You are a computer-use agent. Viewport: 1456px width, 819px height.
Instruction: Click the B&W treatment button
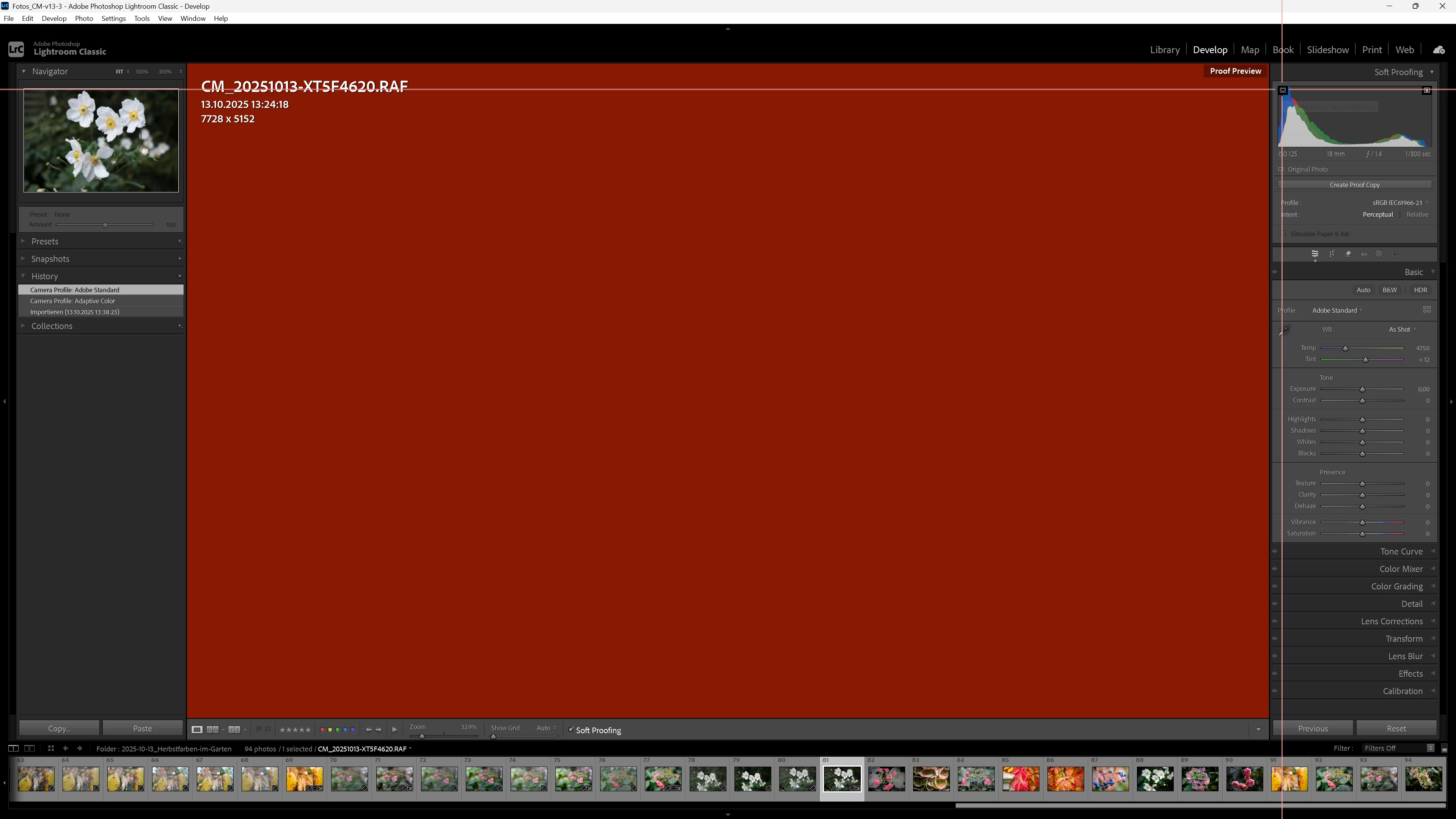tap(1389, 290)
